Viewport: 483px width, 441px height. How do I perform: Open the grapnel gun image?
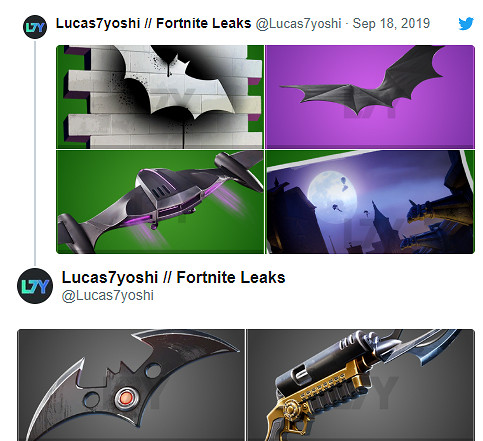[x=361, y=385]
